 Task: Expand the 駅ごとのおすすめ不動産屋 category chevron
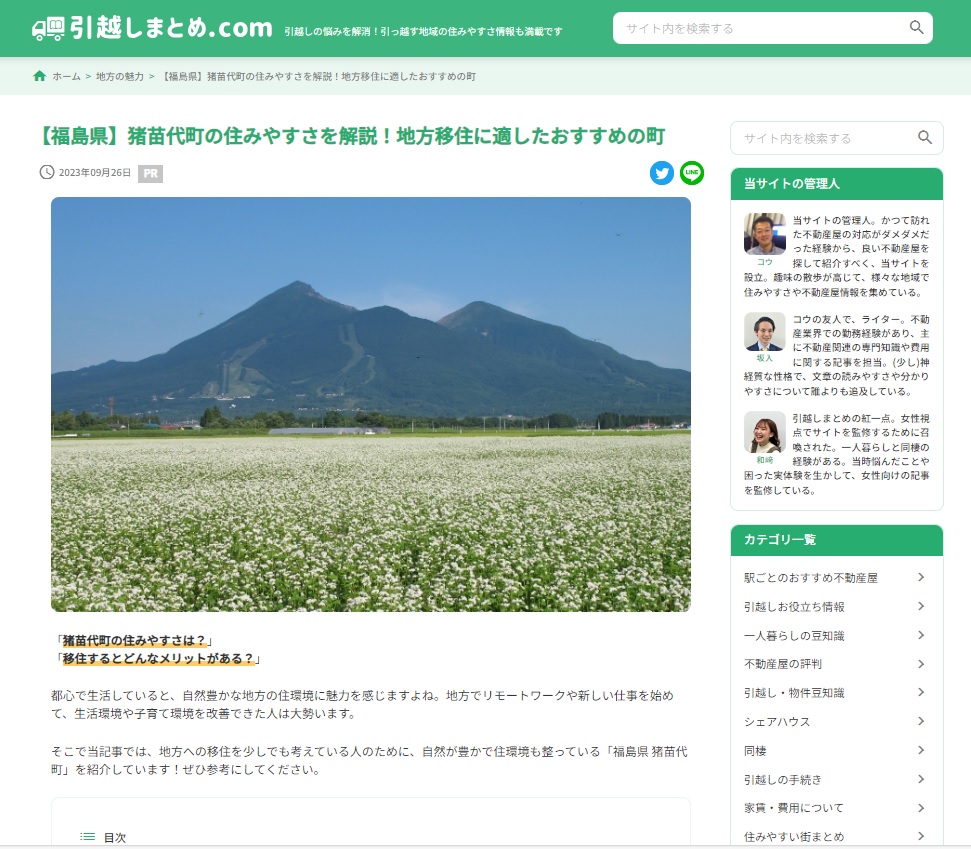coord(922,577)
